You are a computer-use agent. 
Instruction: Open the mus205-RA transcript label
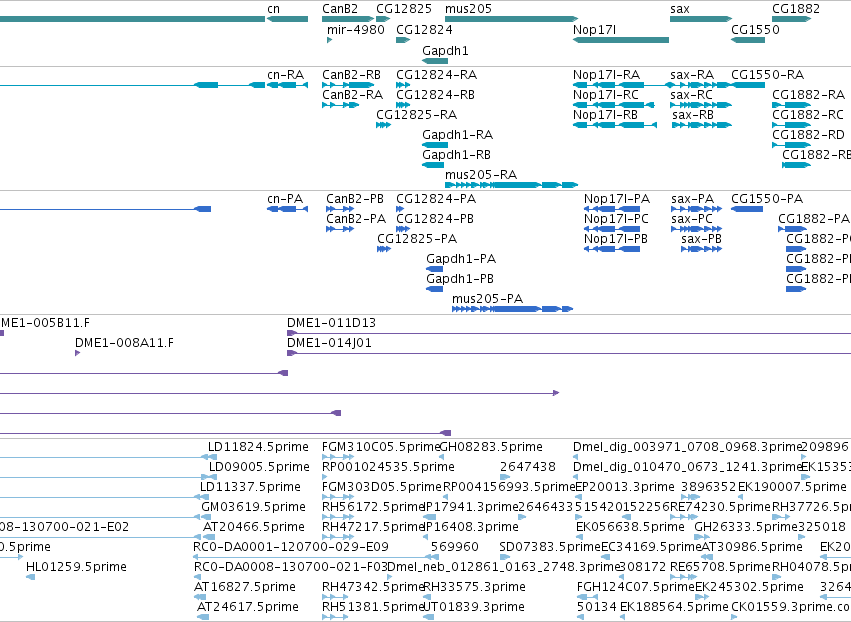tap(481, 175)
